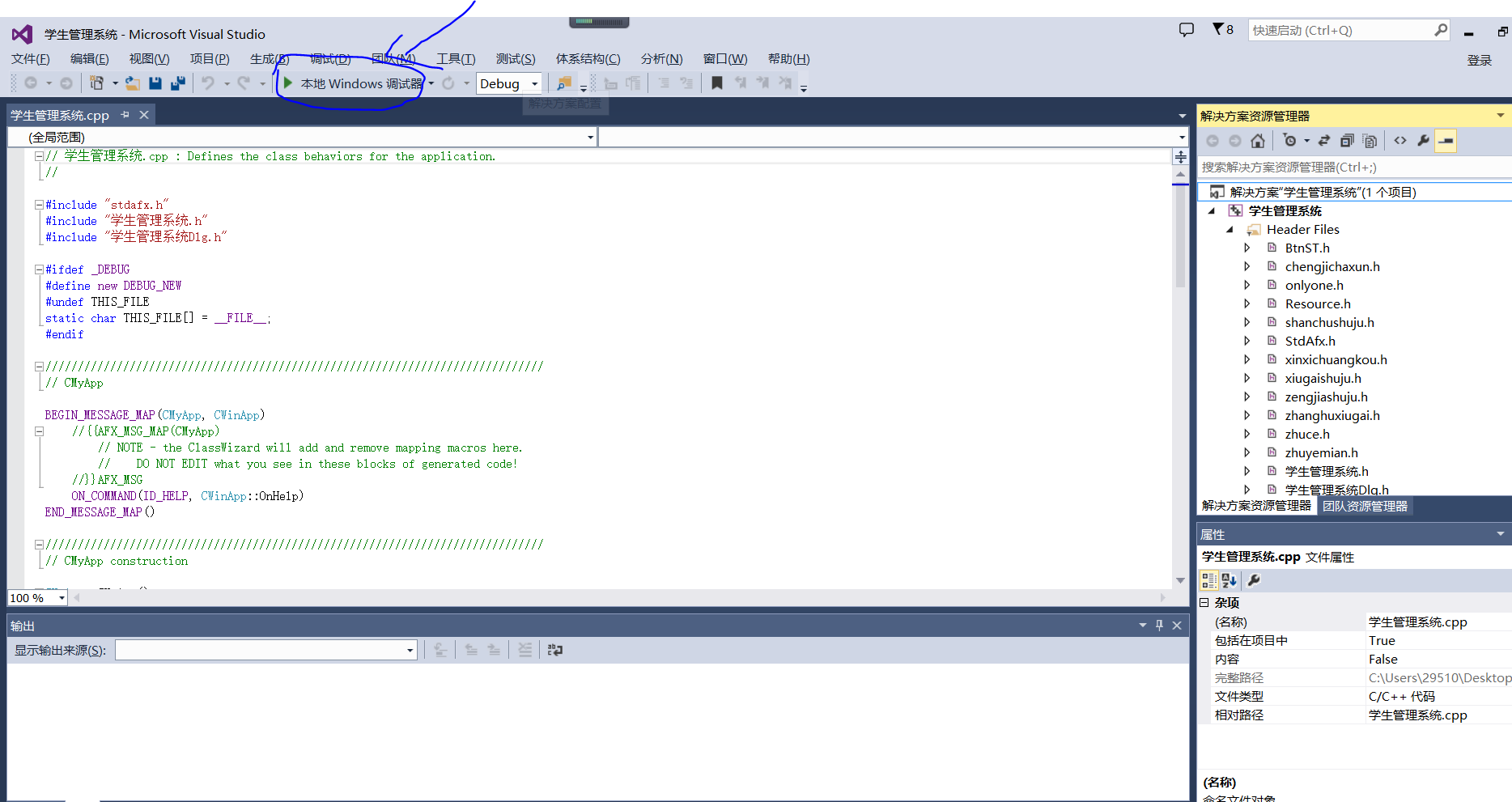The image size is (1512, 802).
Task: Expand the BtnST.h tree node
Action: (1247, 248)
